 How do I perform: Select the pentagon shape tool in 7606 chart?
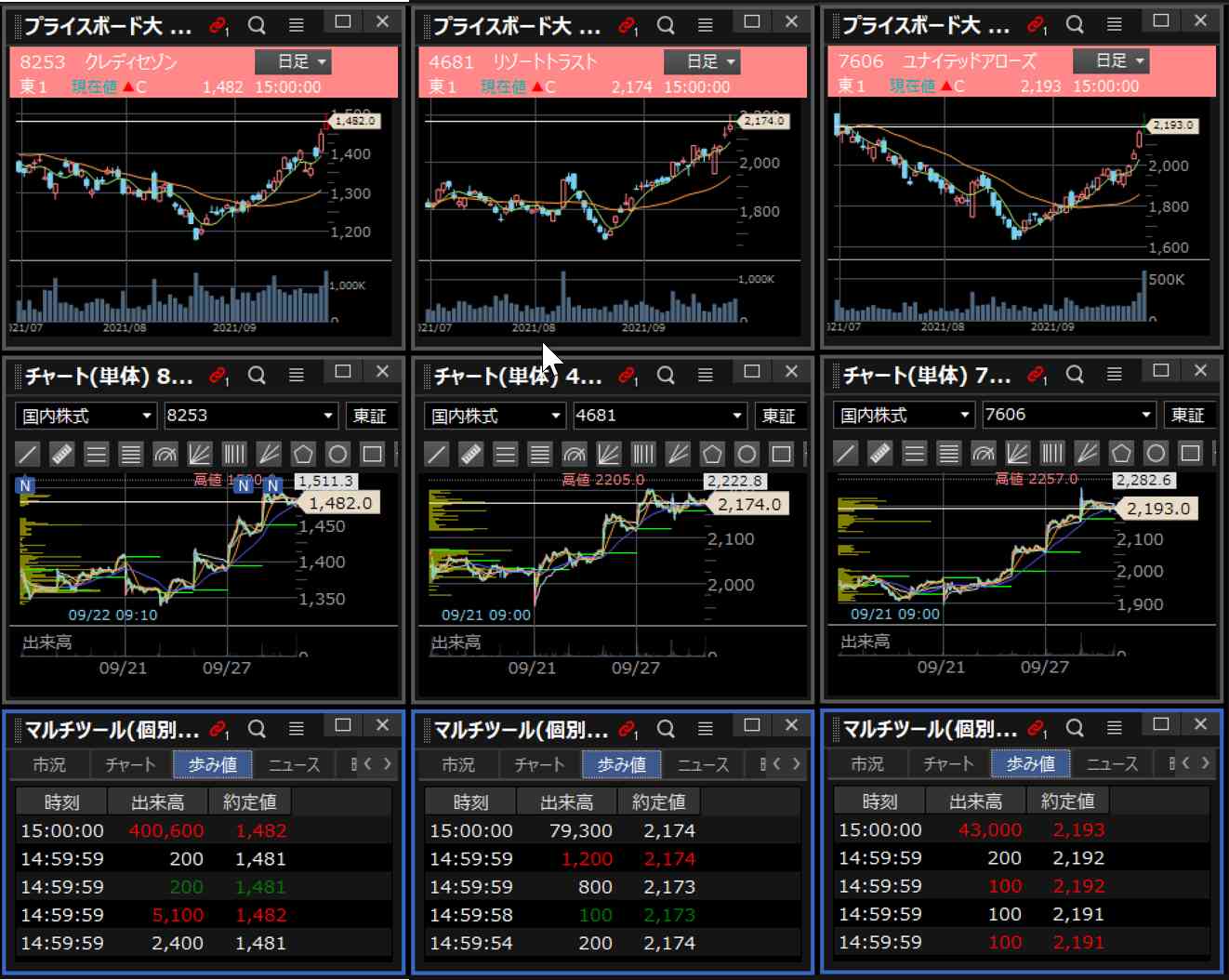pyautogui.click(x=1121, y=453)
